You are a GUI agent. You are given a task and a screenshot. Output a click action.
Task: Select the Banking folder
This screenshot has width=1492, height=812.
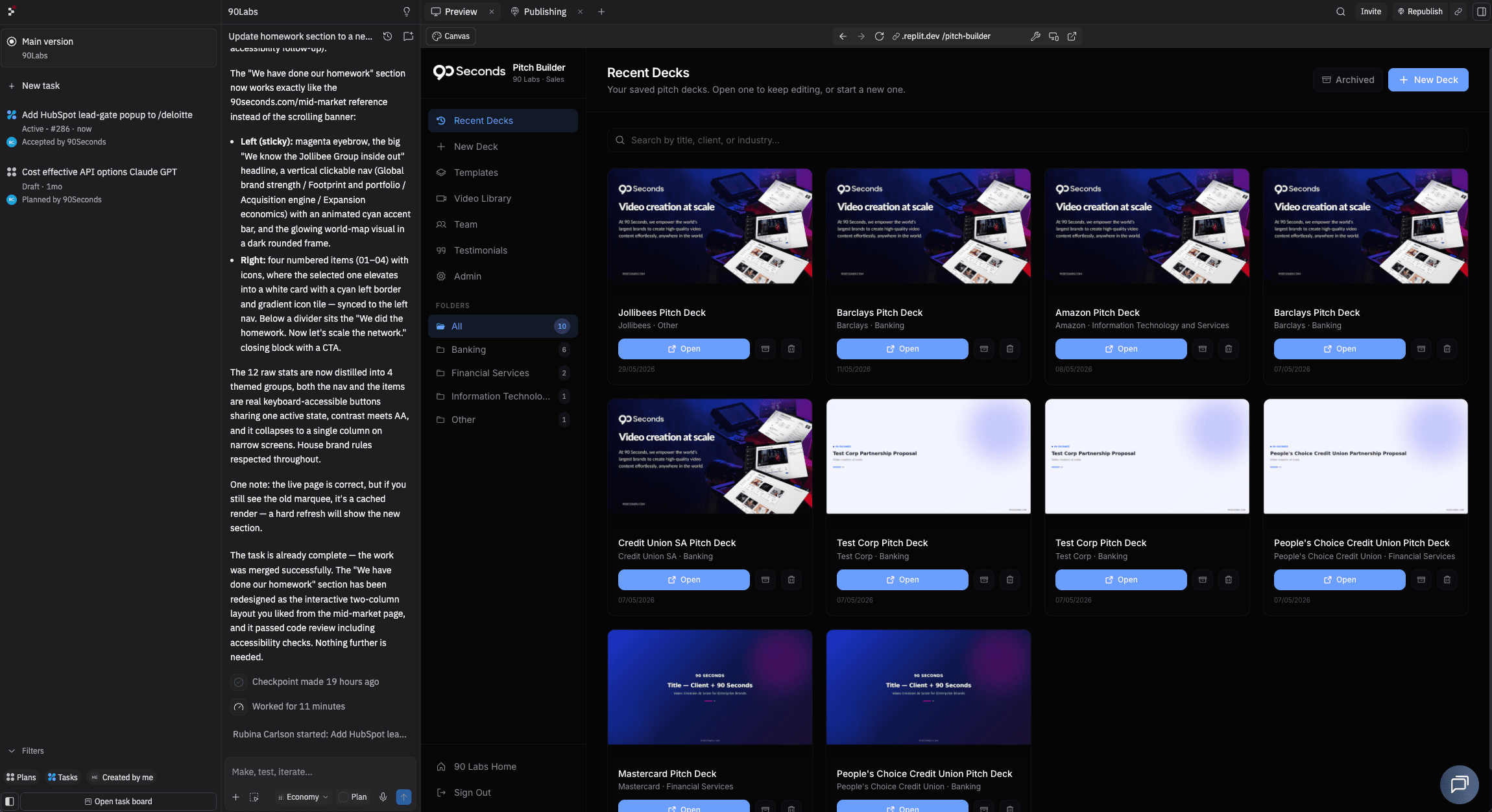(503, 350)
